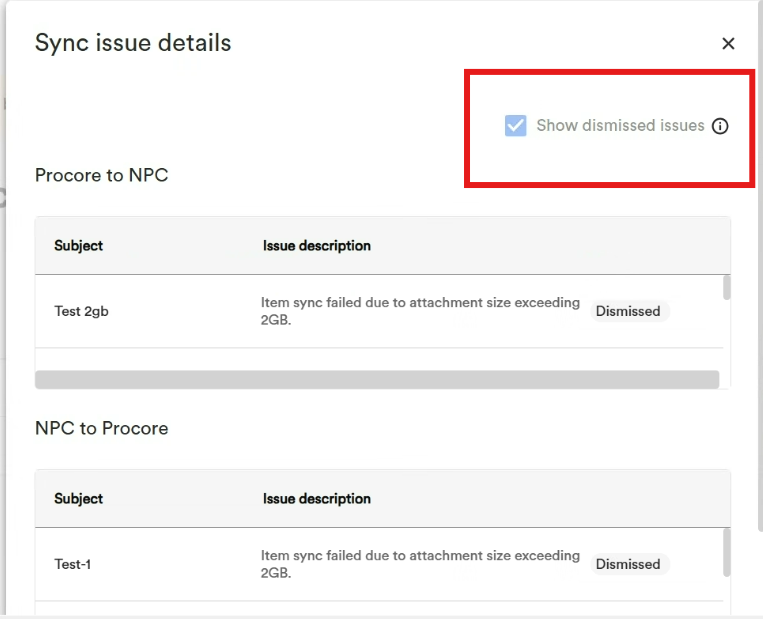
Task: Sort by Subject in NPC to Procore table
Action: [x=78, y=499]
